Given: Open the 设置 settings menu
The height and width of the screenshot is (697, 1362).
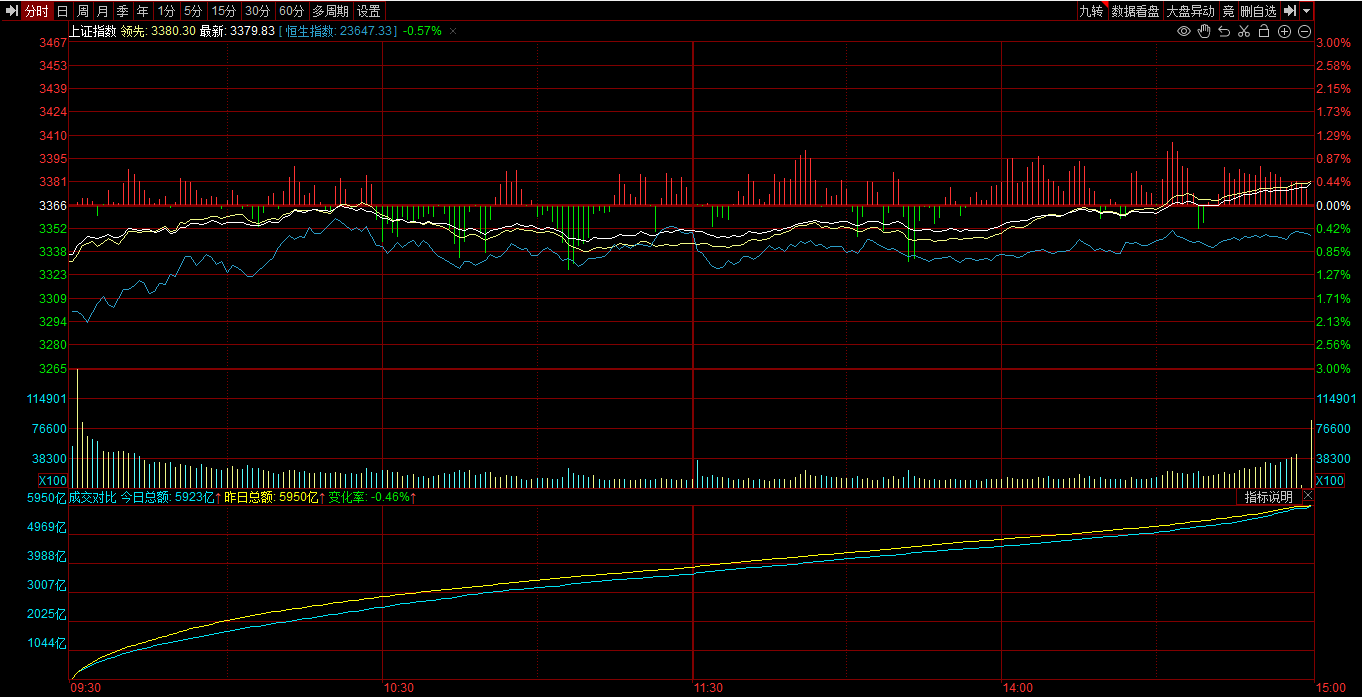Looking at the screenshot, I should pos(369,11).
